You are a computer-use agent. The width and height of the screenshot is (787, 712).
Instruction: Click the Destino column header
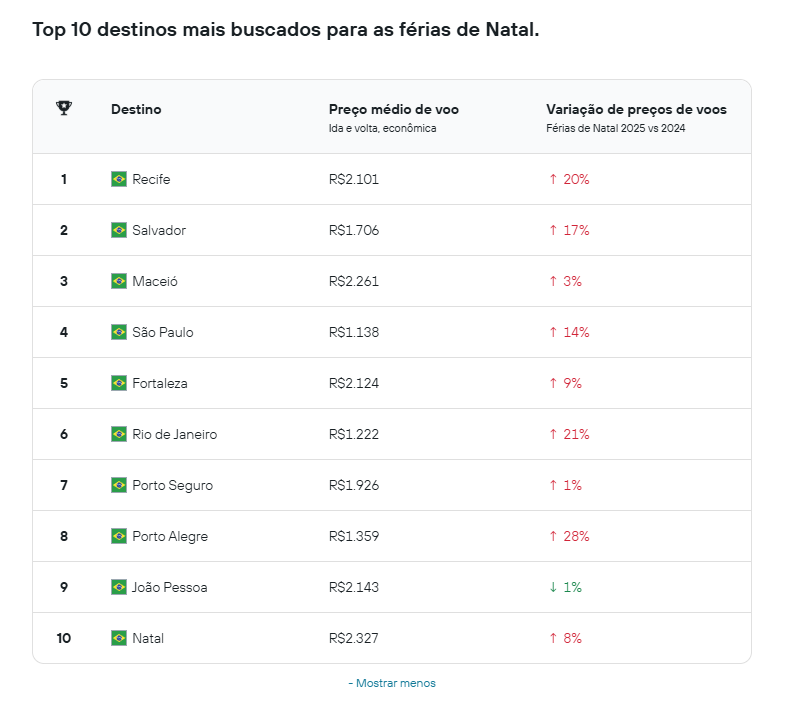point(136,109)
